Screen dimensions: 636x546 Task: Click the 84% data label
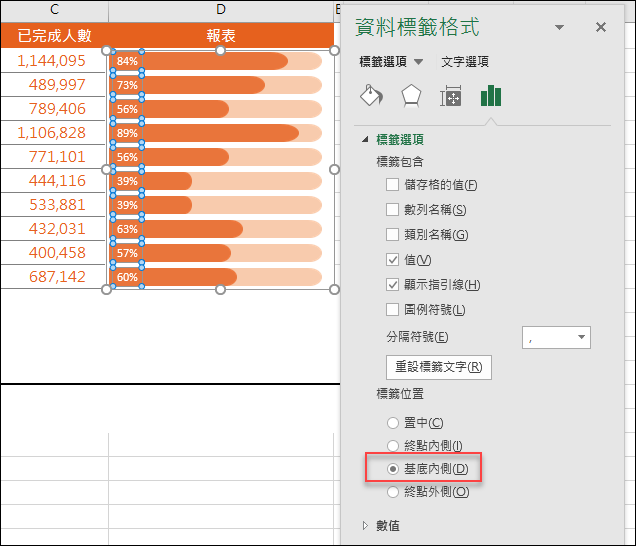[x=127, y=61]
